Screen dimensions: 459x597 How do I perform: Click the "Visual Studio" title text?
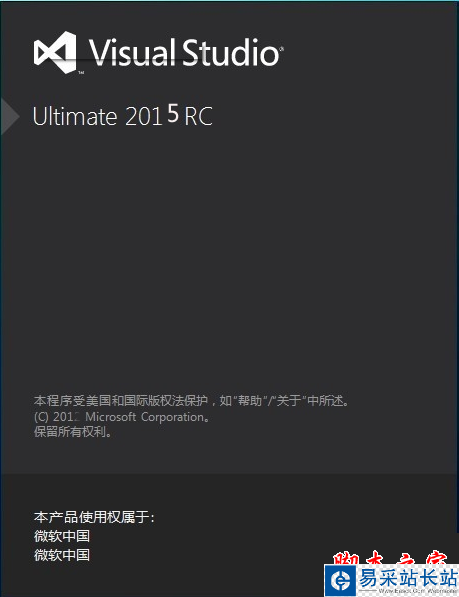tap(184, 52)
